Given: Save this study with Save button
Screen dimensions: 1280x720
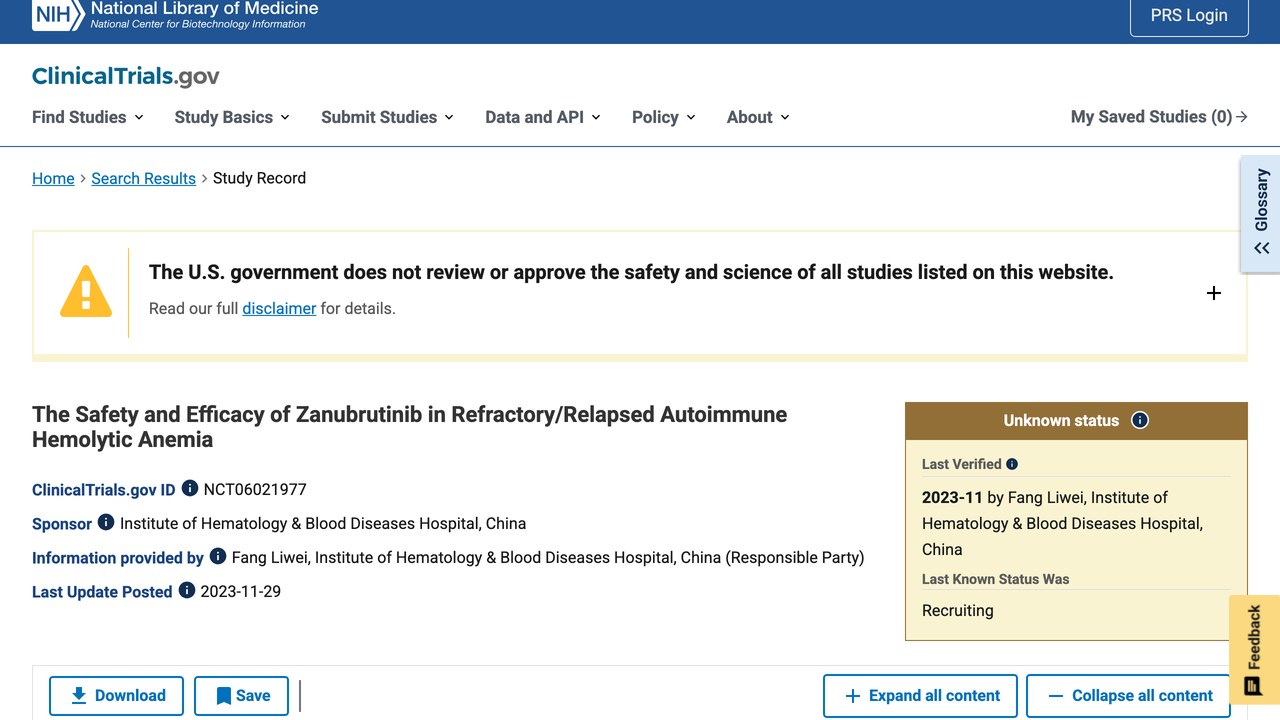Looking at the screenshot, I should point(241,696).
